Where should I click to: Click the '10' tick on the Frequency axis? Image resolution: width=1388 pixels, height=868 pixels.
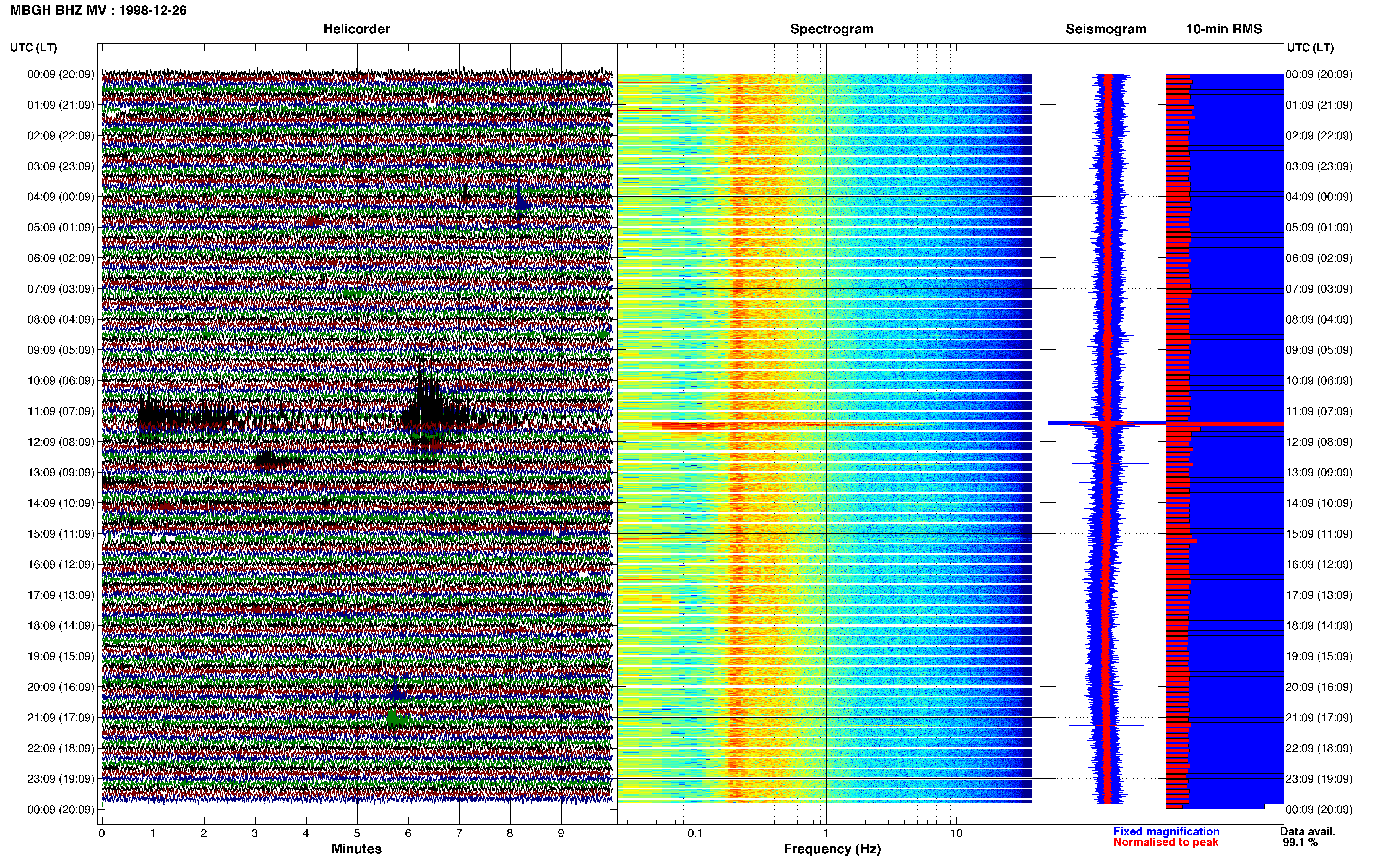point(956,833)
